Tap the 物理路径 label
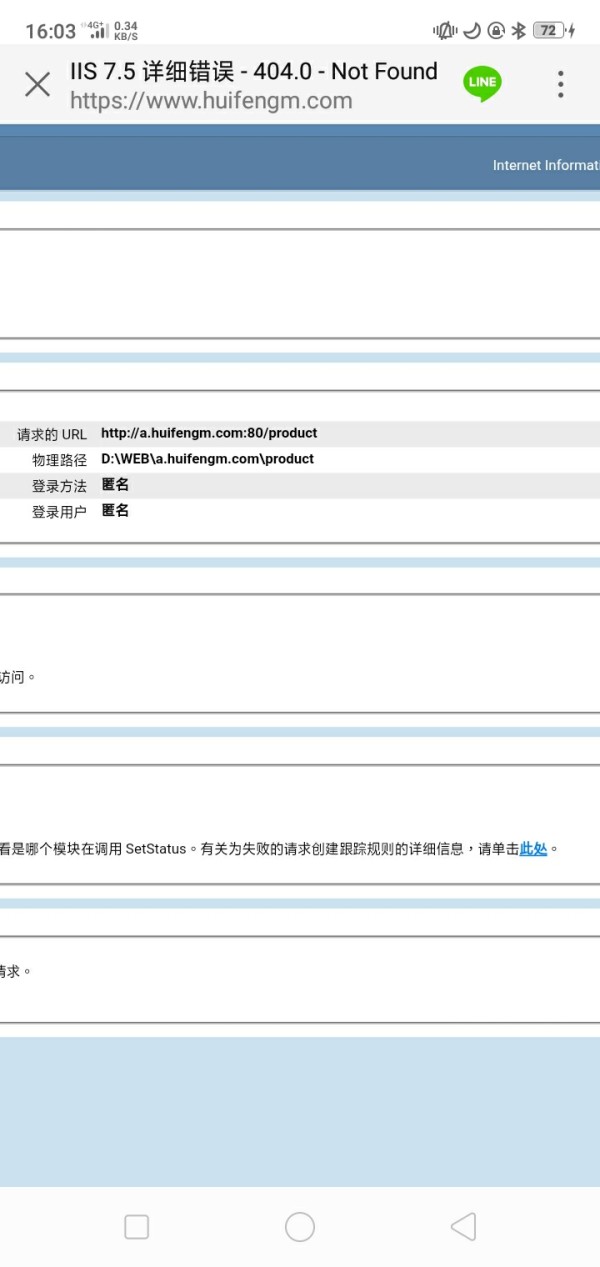The image size is (600, 1267). pyautogui.click(x=59, y=460)
